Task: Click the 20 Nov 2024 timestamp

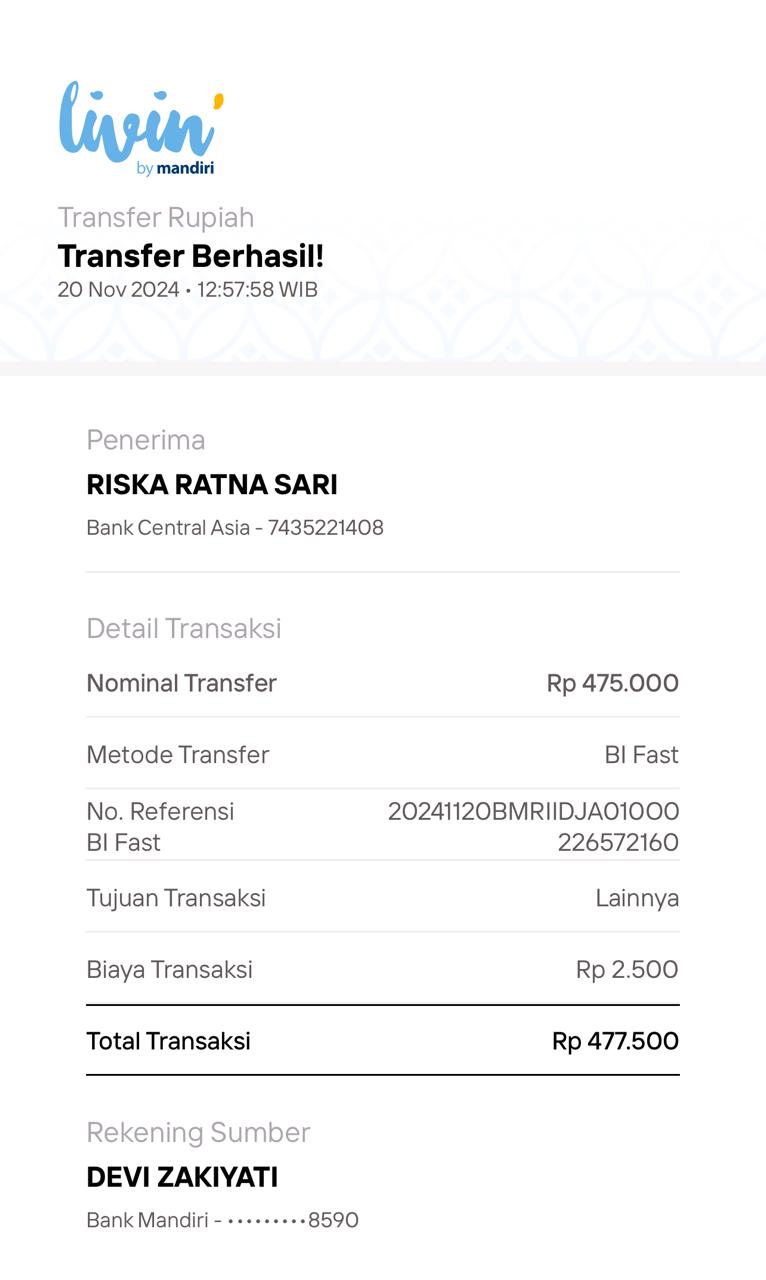Action: (x=187, y=290)
